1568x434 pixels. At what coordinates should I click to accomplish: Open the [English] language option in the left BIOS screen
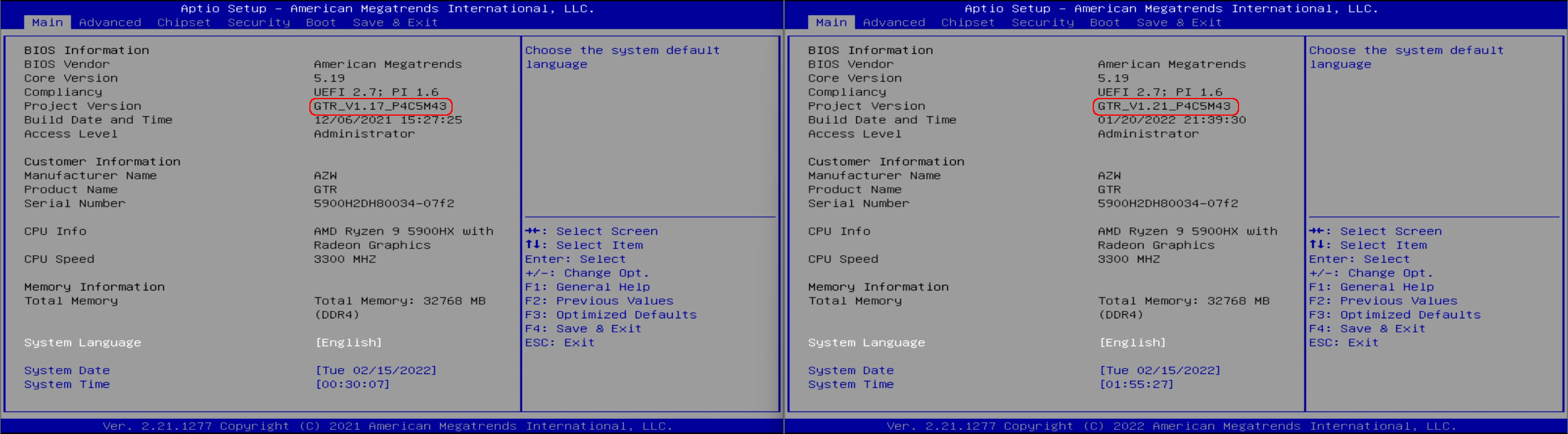(x=349, y=343)
